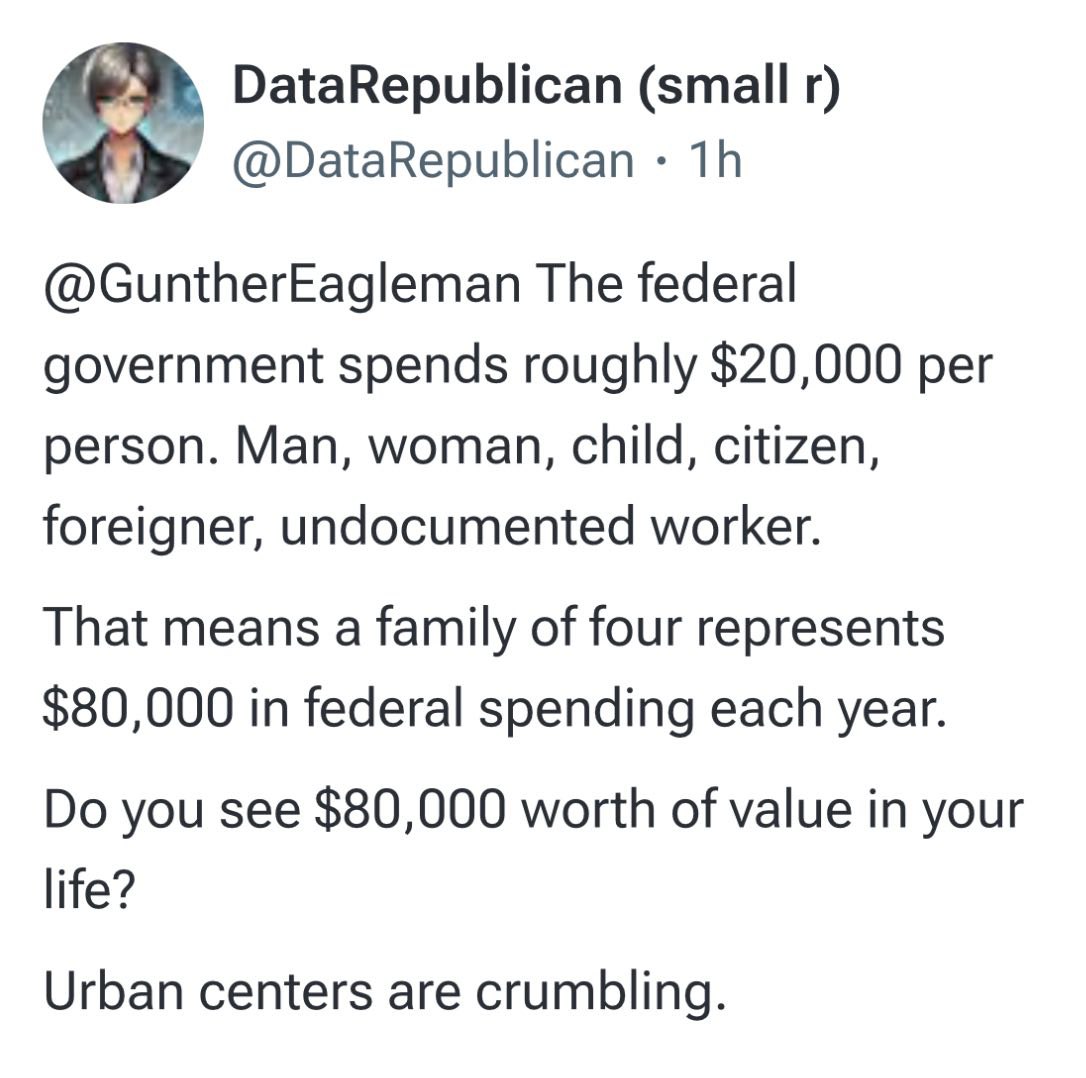Screen dimensions: 1086x1078
Task: Click the word "(small r)" in the name
Action: (x=739, y=86)
